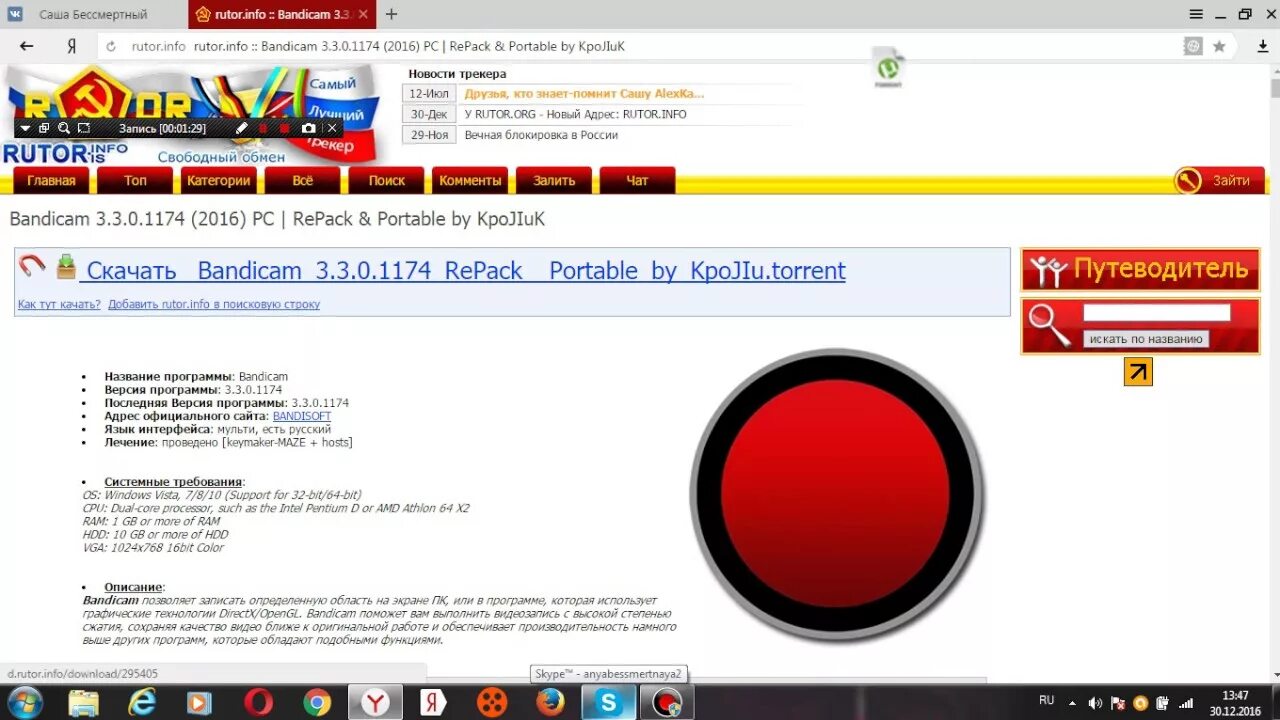Open the Категории menu item
Image resolution: width=1280 pixels, height=720 pixels.
coord(218,181)
